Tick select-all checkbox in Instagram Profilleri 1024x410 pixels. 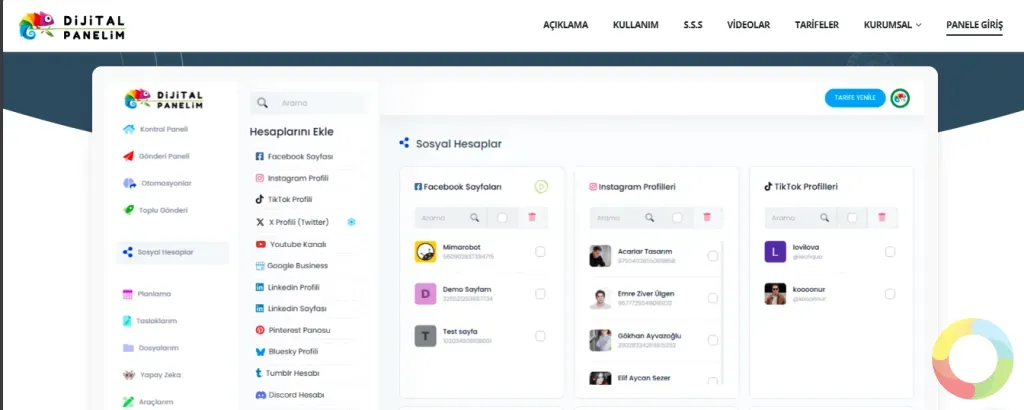point(677,217)
